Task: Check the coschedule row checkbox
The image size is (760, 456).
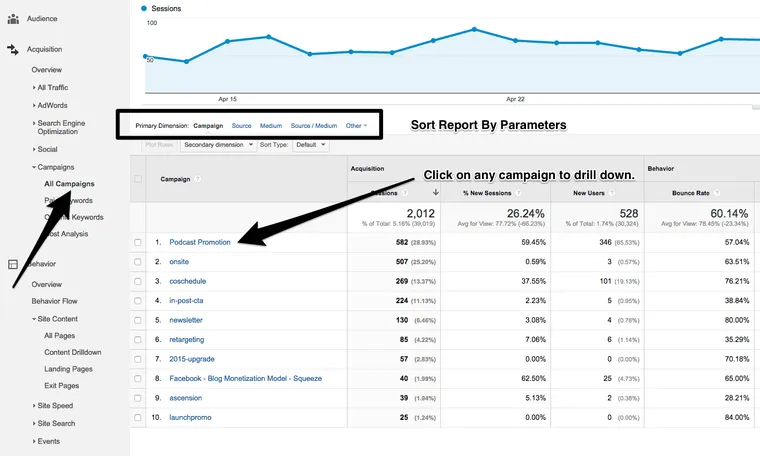Action: pyautogui.click(x=138, y=281)
